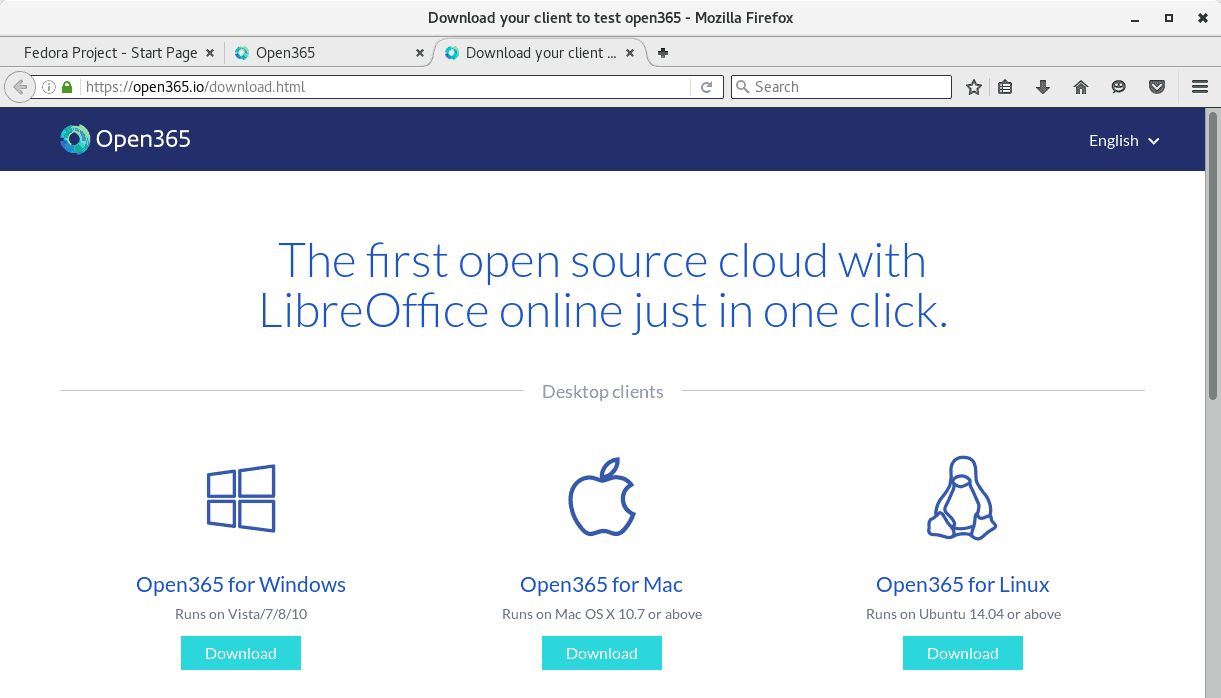This screenshot has width=1221, height=698.
Task: Close the Fedora Project tab
Action: point(209,53)
